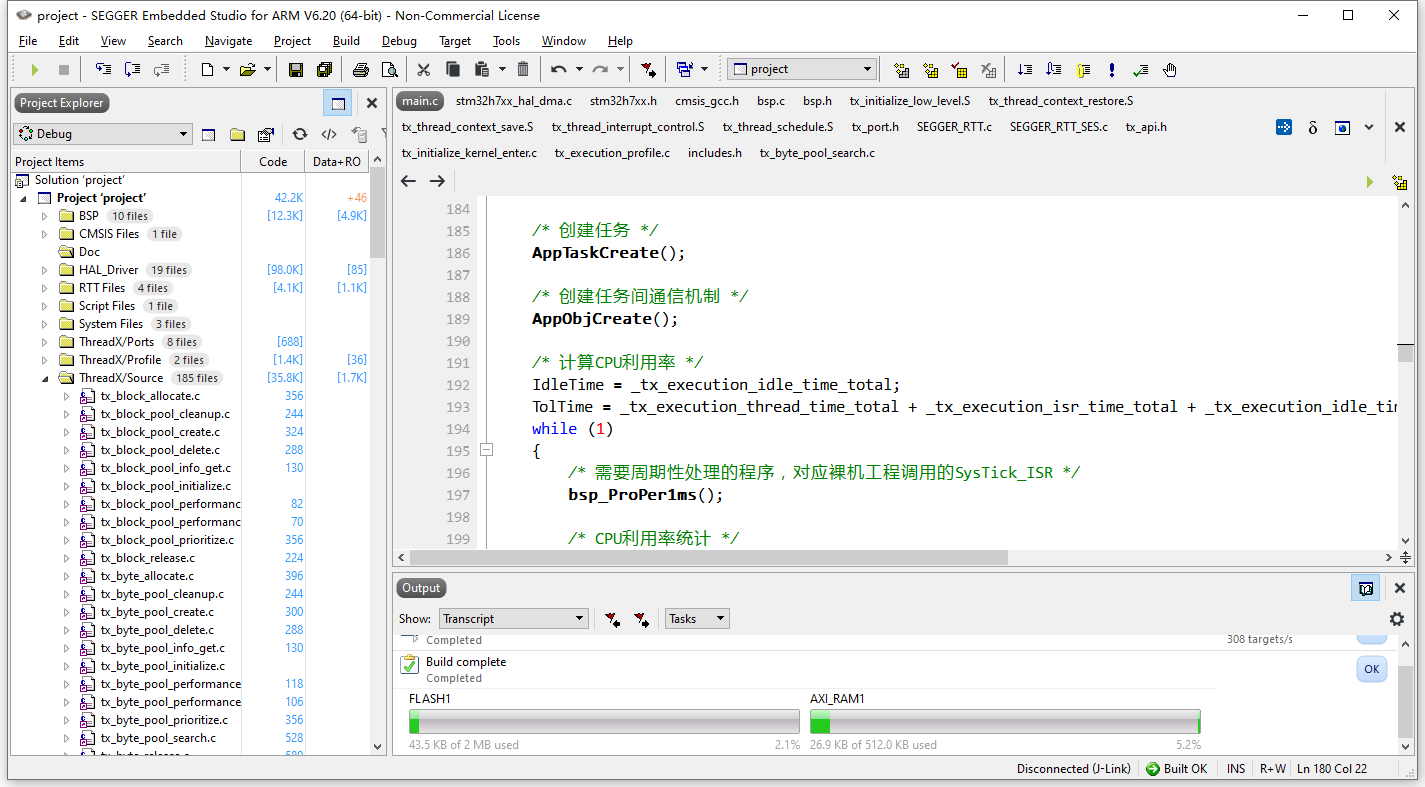Click the green run arrow above the editor
The height and width of the screenshot is (787, 1425).
1370,182
